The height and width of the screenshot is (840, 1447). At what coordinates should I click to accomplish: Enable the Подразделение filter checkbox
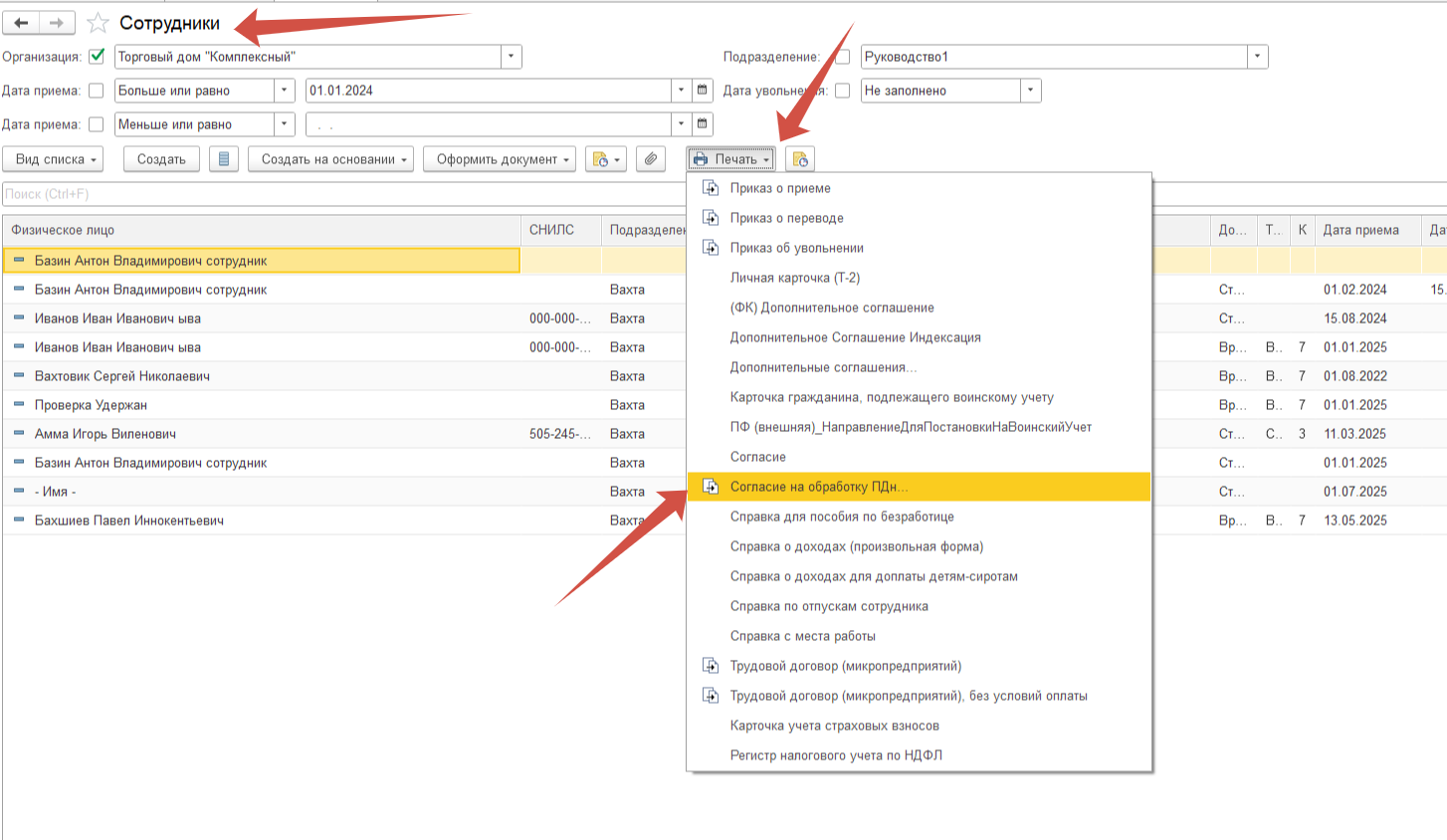843,57
